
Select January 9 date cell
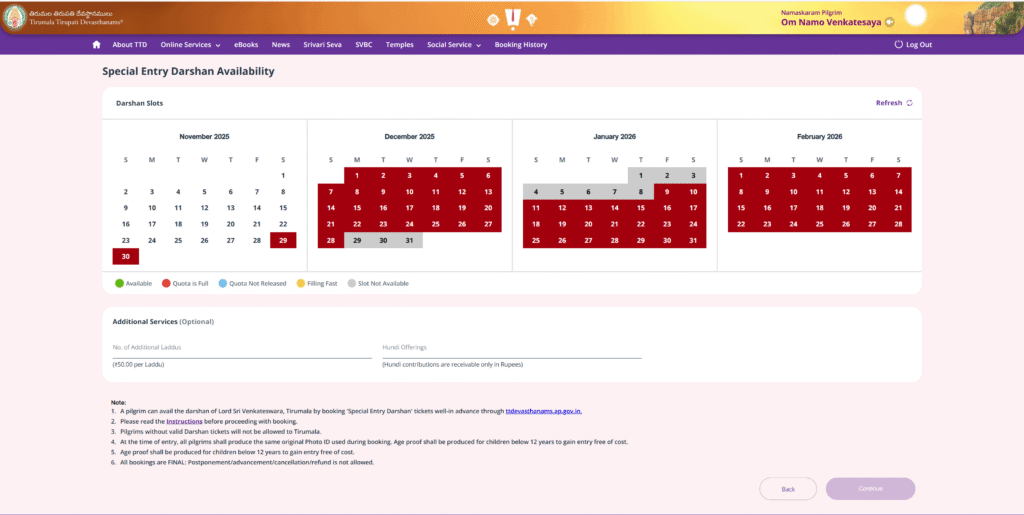tap(667, 192)
